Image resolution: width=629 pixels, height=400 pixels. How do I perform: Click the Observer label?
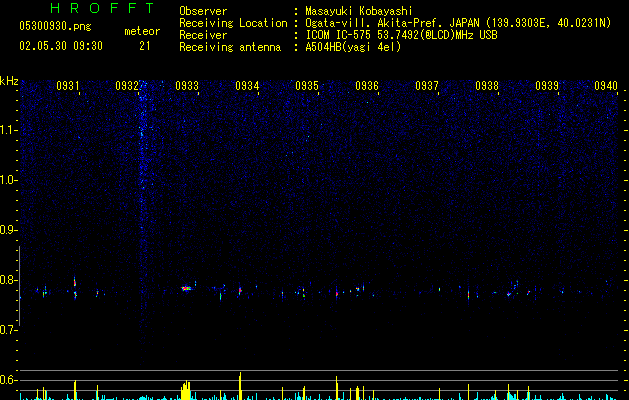click(203, 11)
